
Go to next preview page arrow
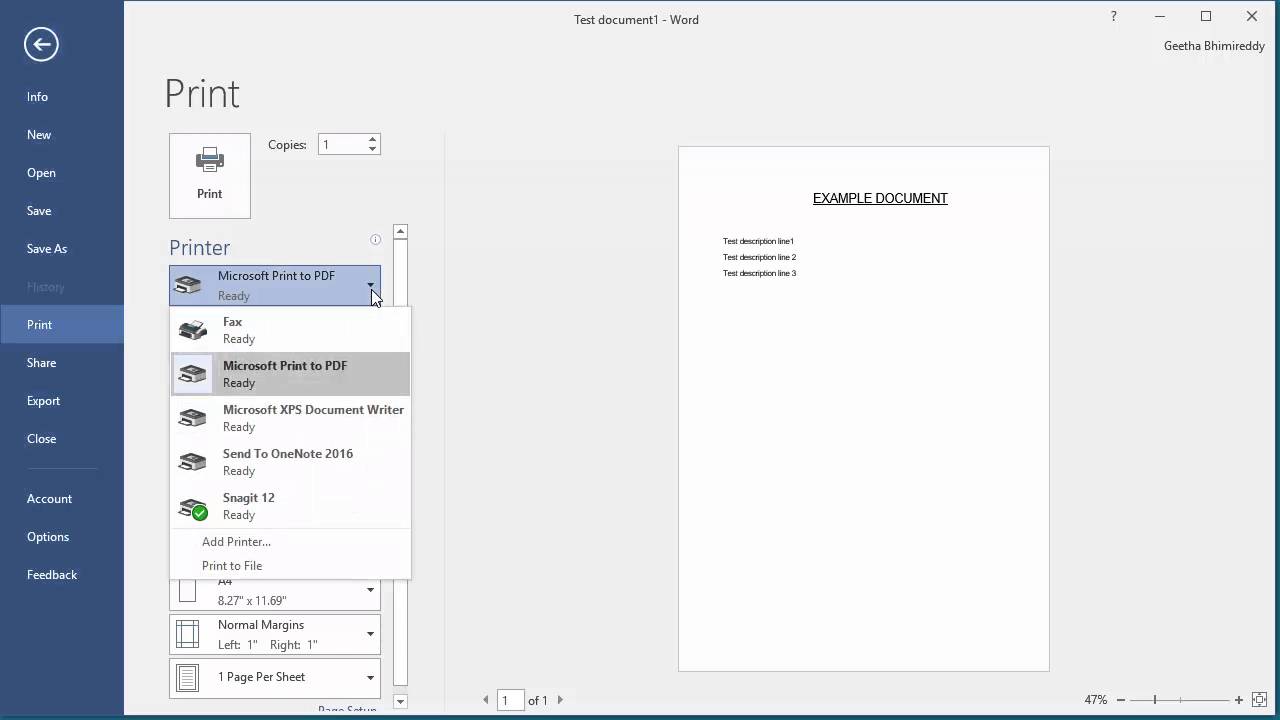[x=560, y=700]
